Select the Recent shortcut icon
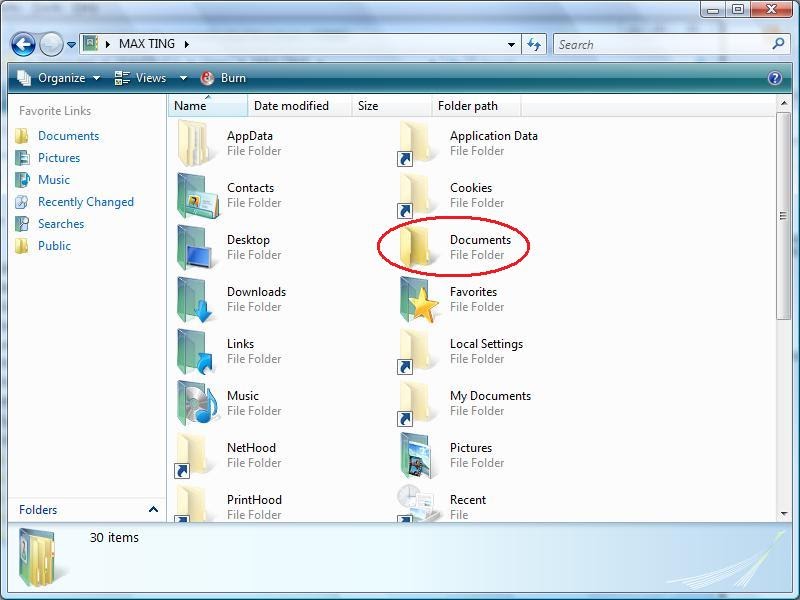The image size is (800, 600). coord(418,504)
